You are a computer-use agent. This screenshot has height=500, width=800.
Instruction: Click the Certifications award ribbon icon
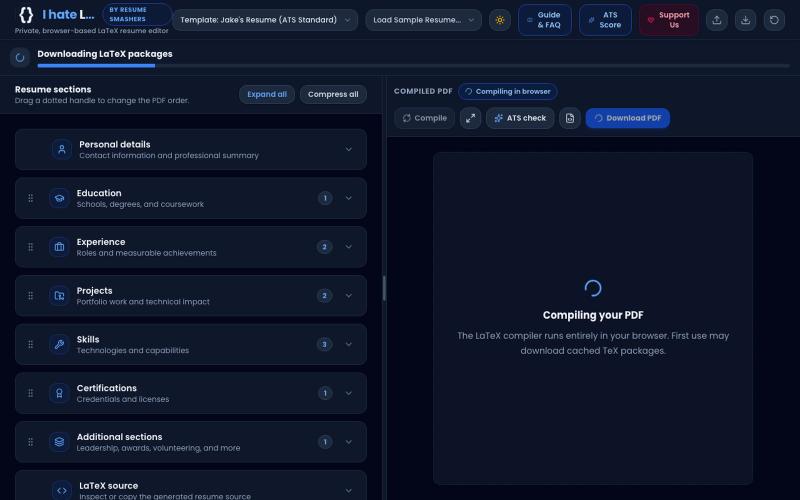coord(59,393)
